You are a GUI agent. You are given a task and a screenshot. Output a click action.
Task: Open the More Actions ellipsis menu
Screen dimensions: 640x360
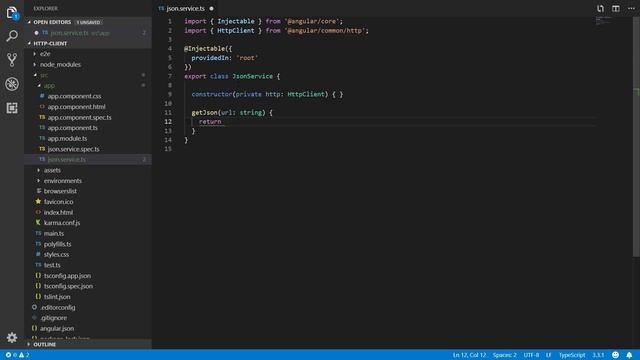(631, 8)
